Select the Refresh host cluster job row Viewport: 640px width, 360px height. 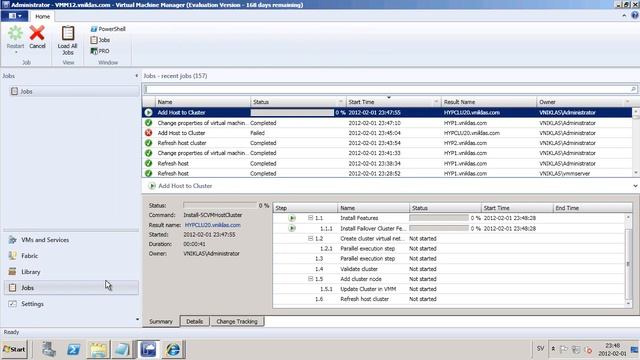pos(387,143)
